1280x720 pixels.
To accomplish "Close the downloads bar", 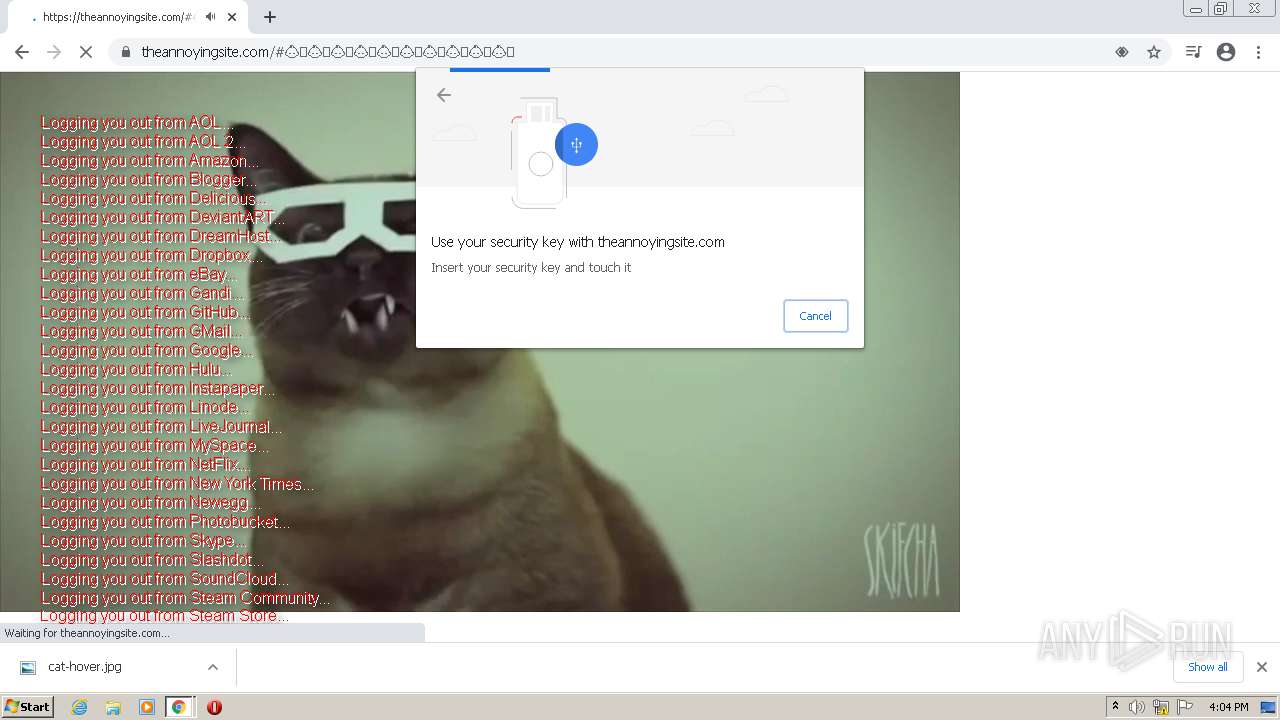I will (x=1261, y=667).
